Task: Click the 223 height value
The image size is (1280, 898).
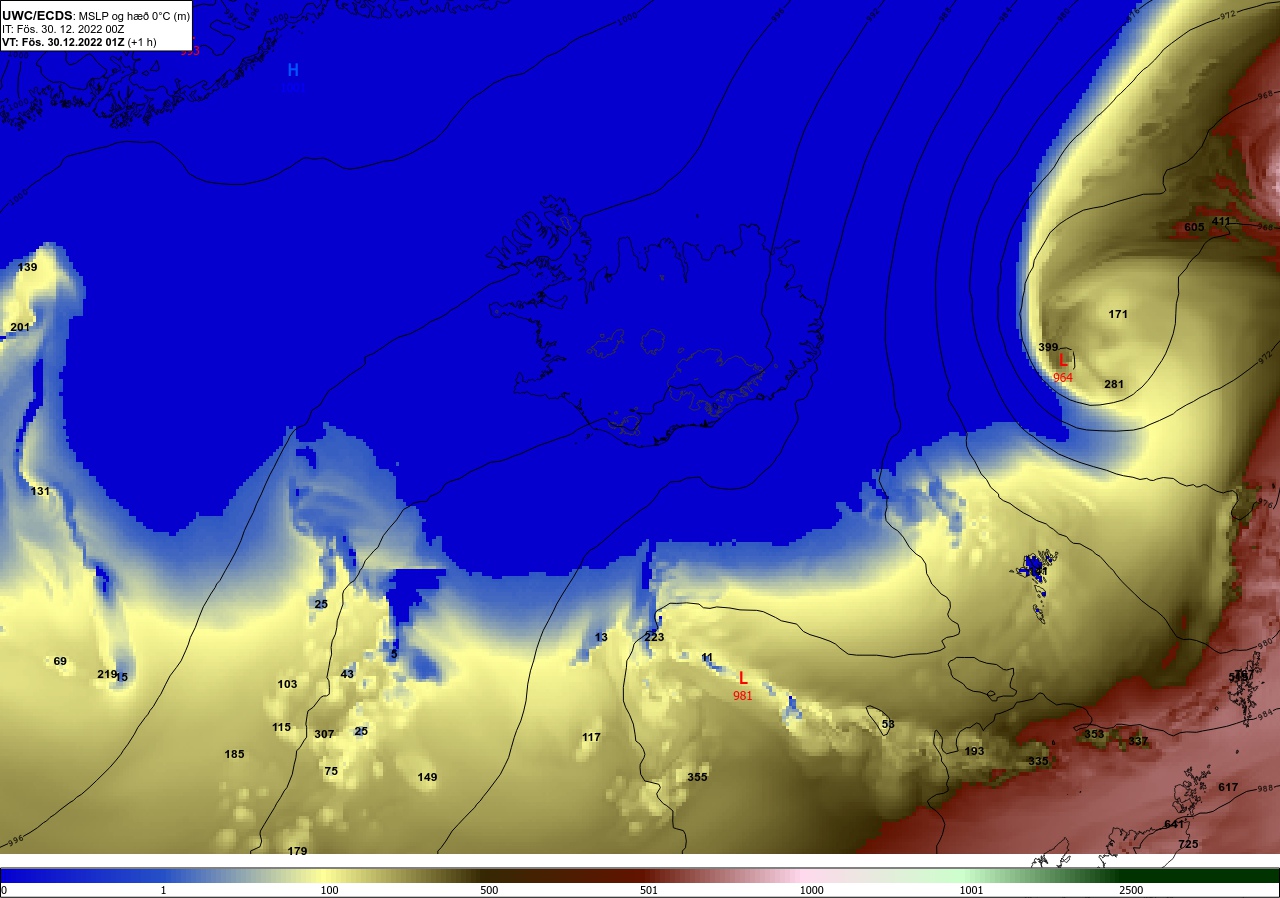Action: [654, 638]
